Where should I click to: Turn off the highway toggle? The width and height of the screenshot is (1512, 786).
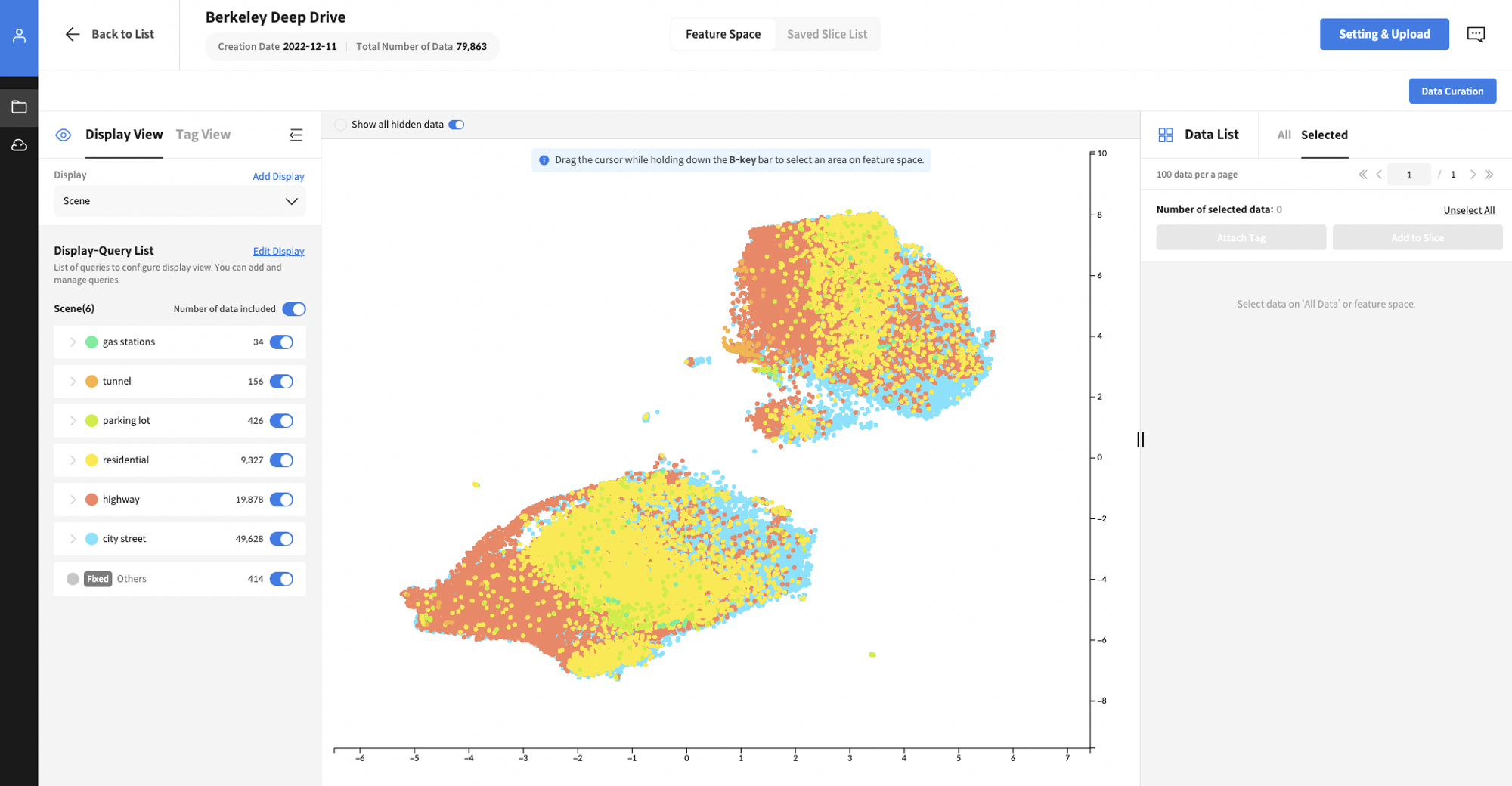[x=281, y=500]
